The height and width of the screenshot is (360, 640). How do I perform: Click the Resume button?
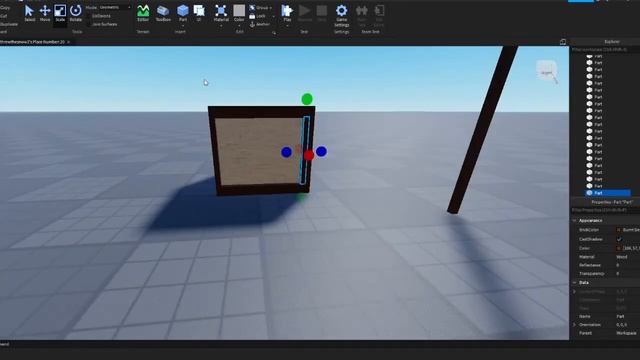tap(304, 13)
